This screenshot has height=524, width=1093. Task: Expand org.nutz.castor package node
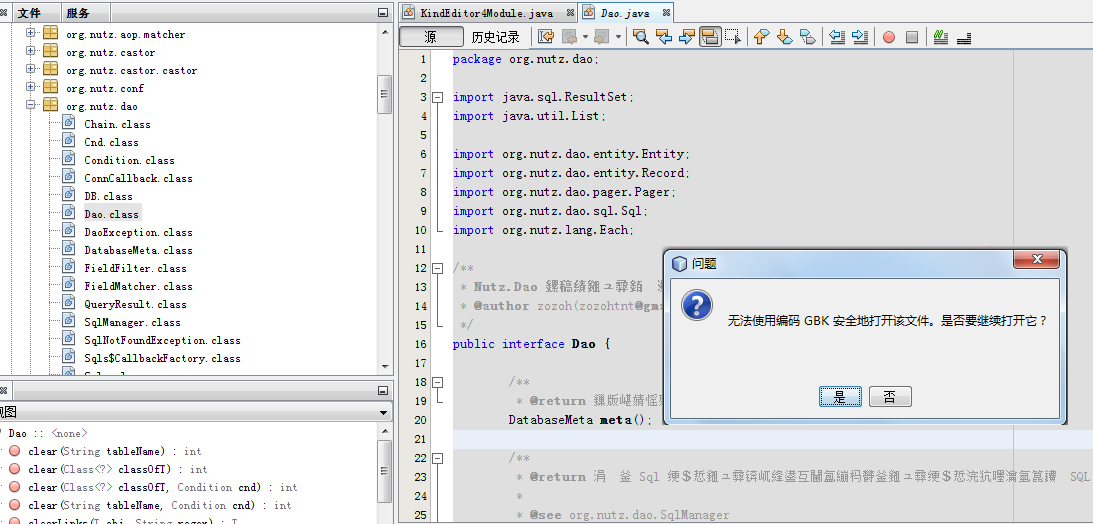30,51
